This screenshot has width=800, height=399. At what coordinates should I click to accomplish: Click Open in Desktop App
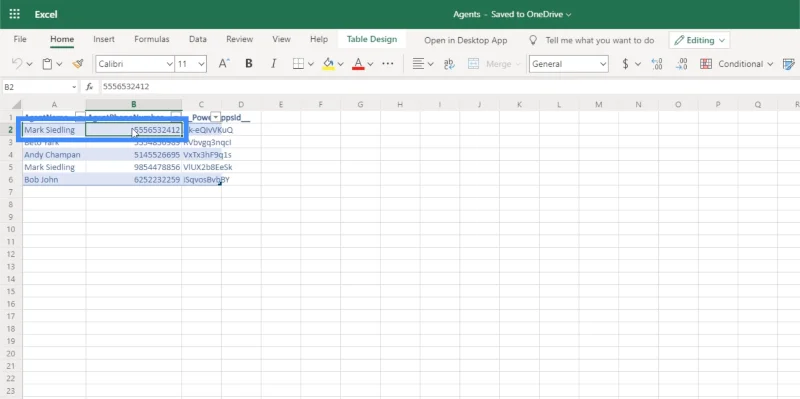pyautogui.click(x=466, y=40)
